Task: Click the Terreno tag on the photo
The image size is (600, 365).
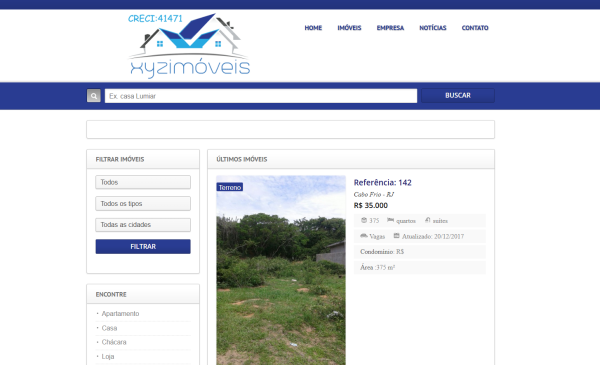Action: (230, 187)
